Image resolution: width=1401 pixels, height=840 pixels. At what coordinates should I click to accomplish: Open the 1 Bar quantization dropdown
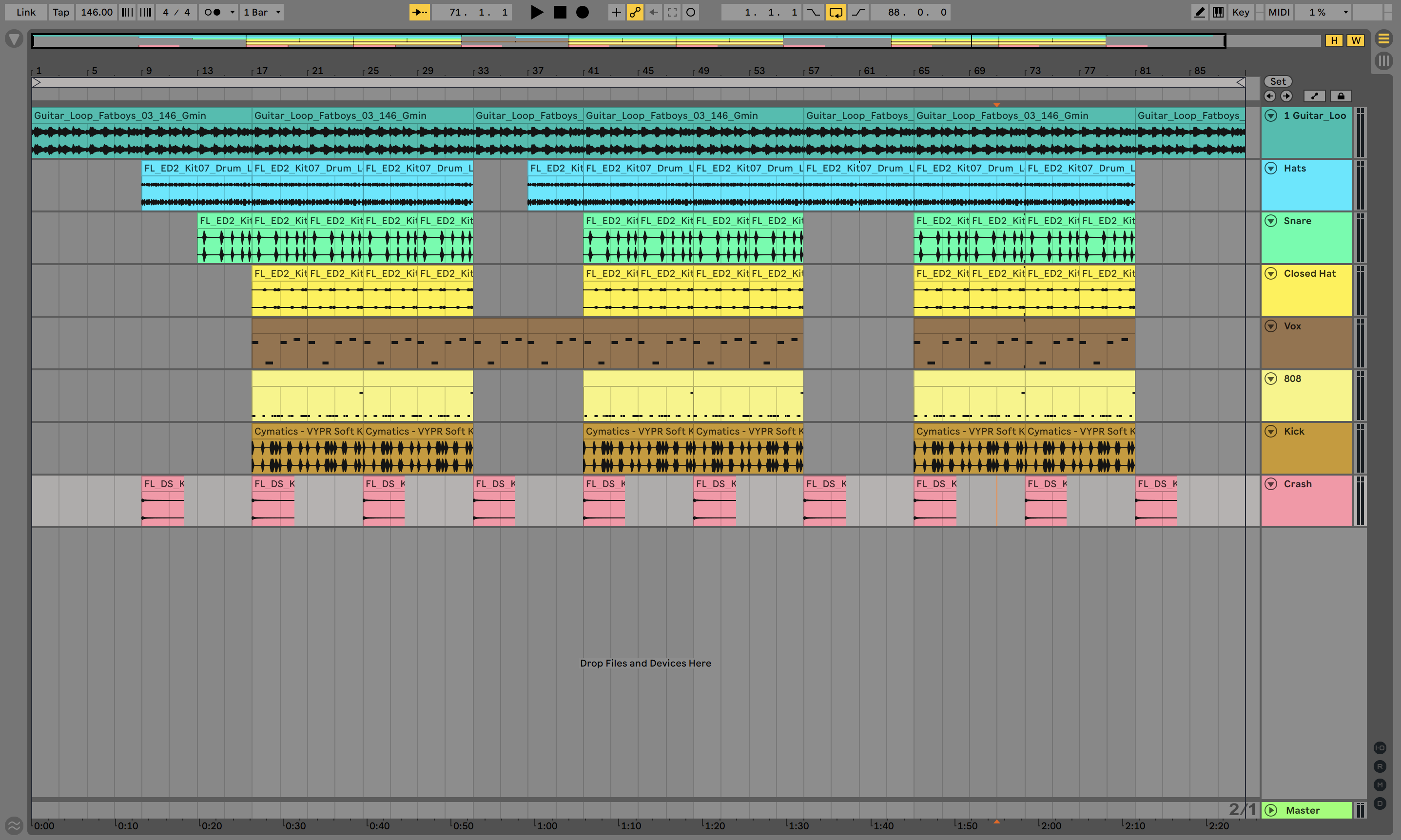(x=262, y=12)
